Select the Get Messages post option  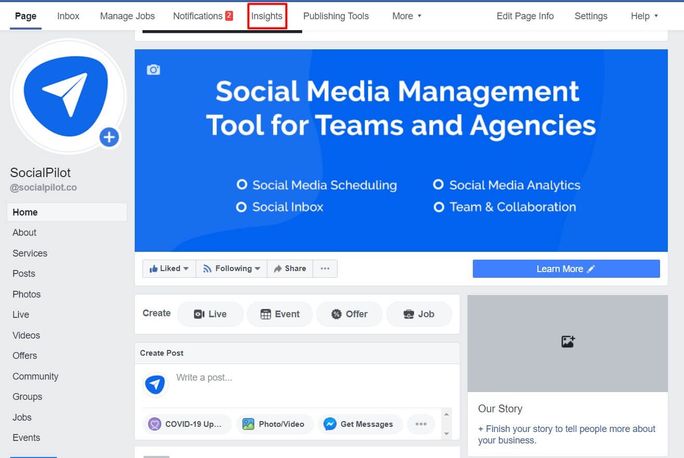[359, 424]
